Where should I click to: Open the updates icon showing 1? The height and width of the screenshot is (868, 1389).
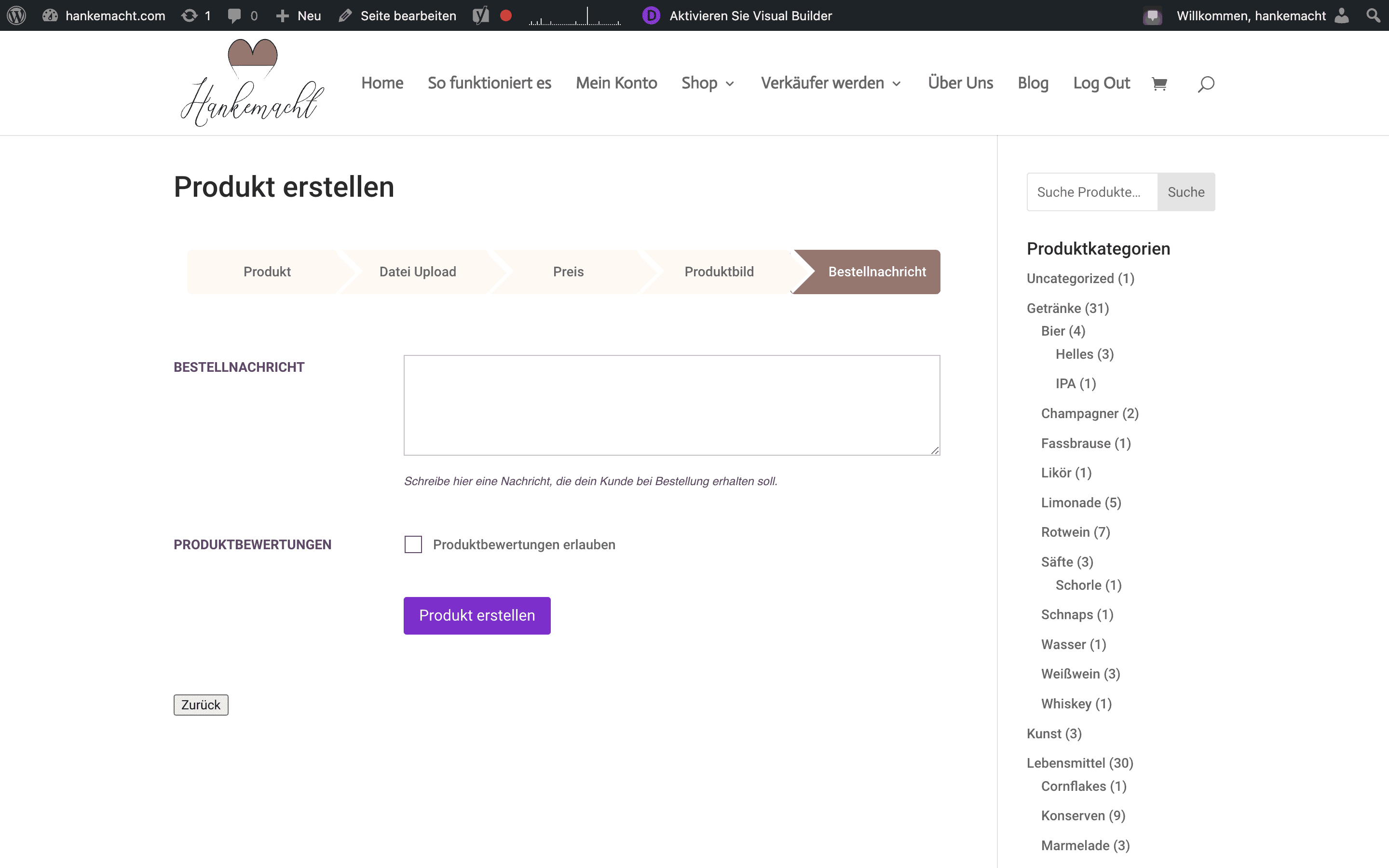[189, 15]
